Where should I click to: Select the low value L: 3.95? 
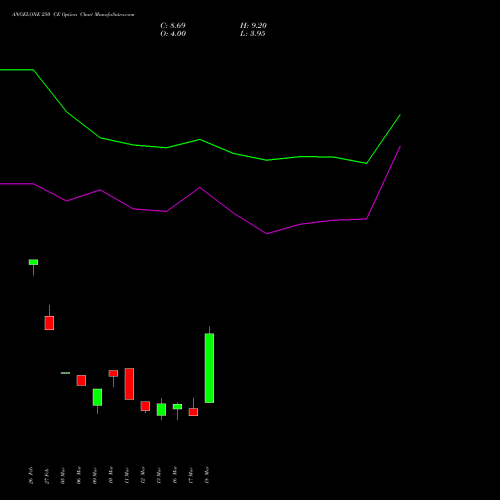[253, 34]
